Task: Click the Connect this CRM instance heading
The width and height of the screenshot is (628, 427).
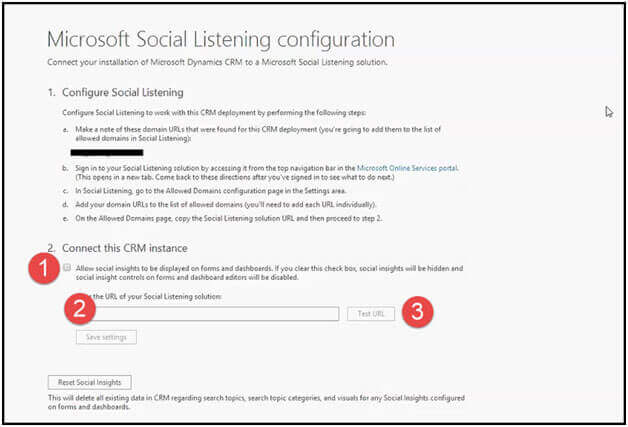Action: click(x=125, y=248)
